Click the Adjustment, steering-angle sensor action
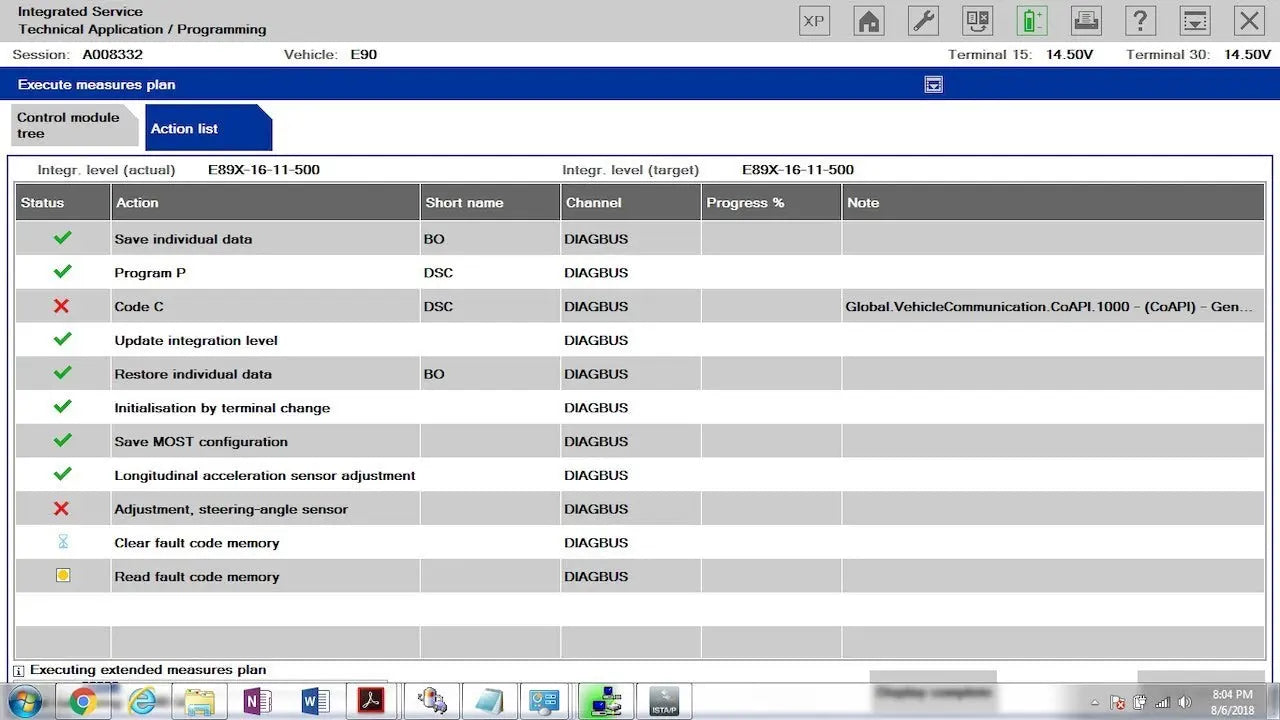 pyautogui.click(x=231, y=509)
